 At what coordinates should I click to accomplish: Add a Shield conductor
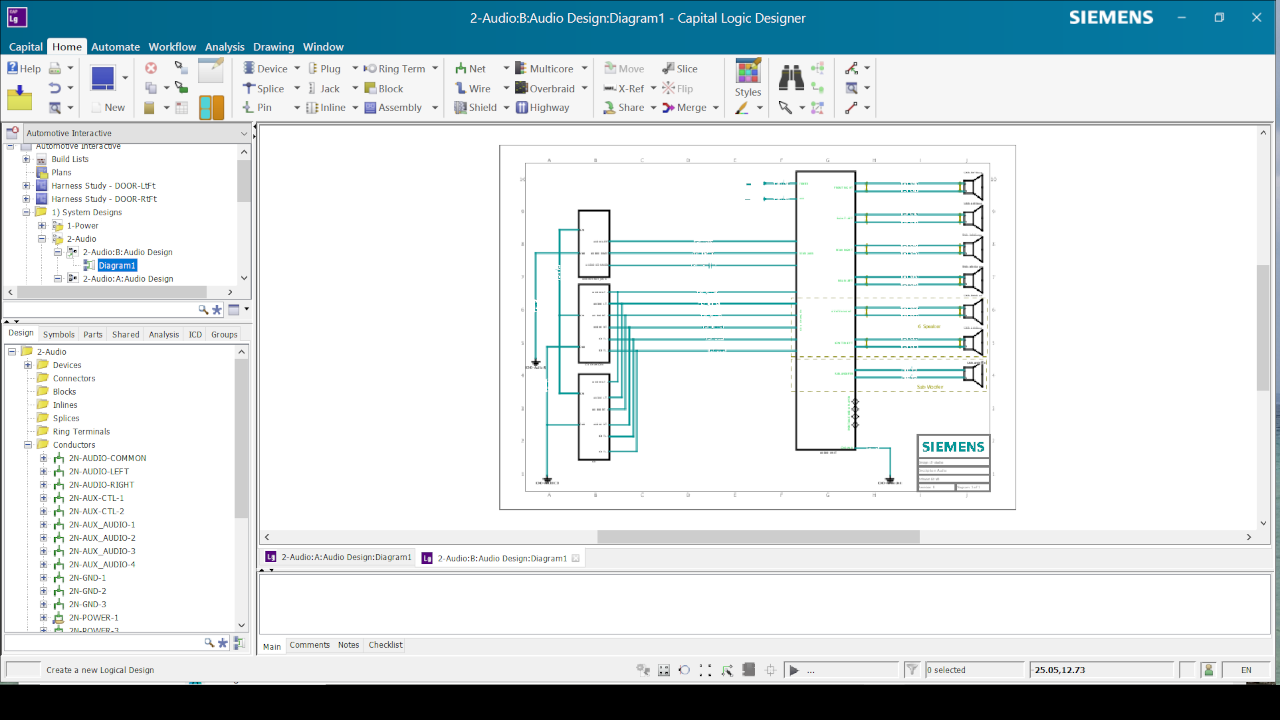[x=475, y=107]
